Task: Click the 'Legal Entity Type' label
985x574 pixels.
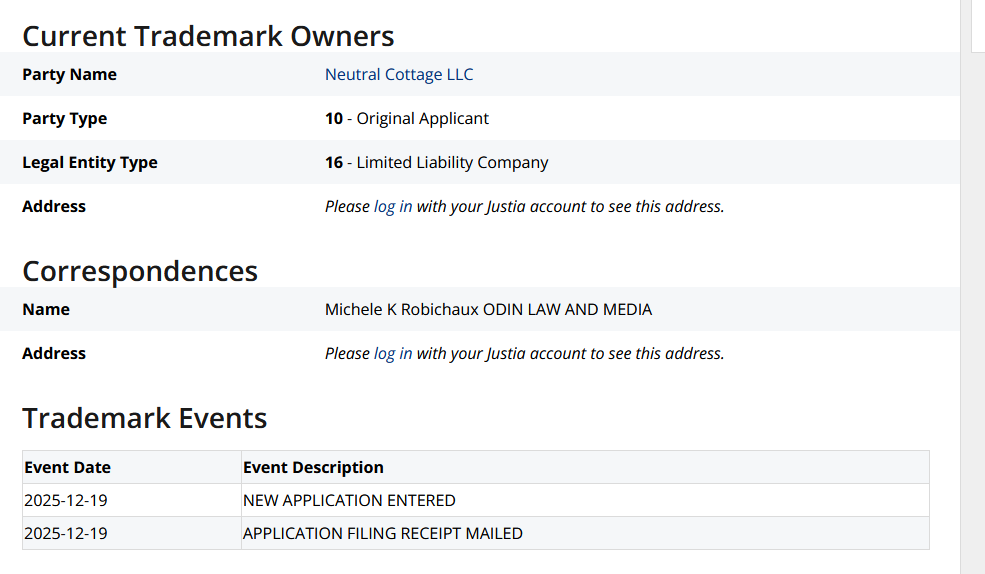Action: [90, 162]
